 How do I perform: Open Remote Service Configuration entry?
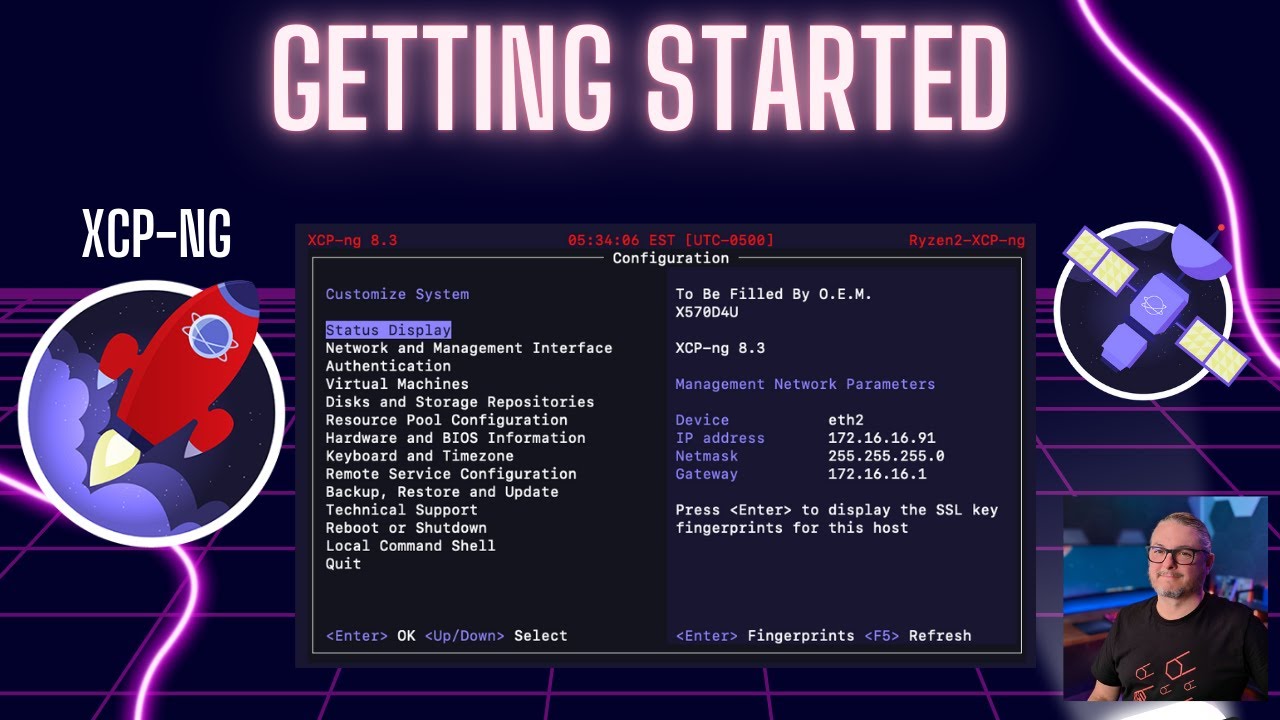pyautogui.click(x=451, y=474)
